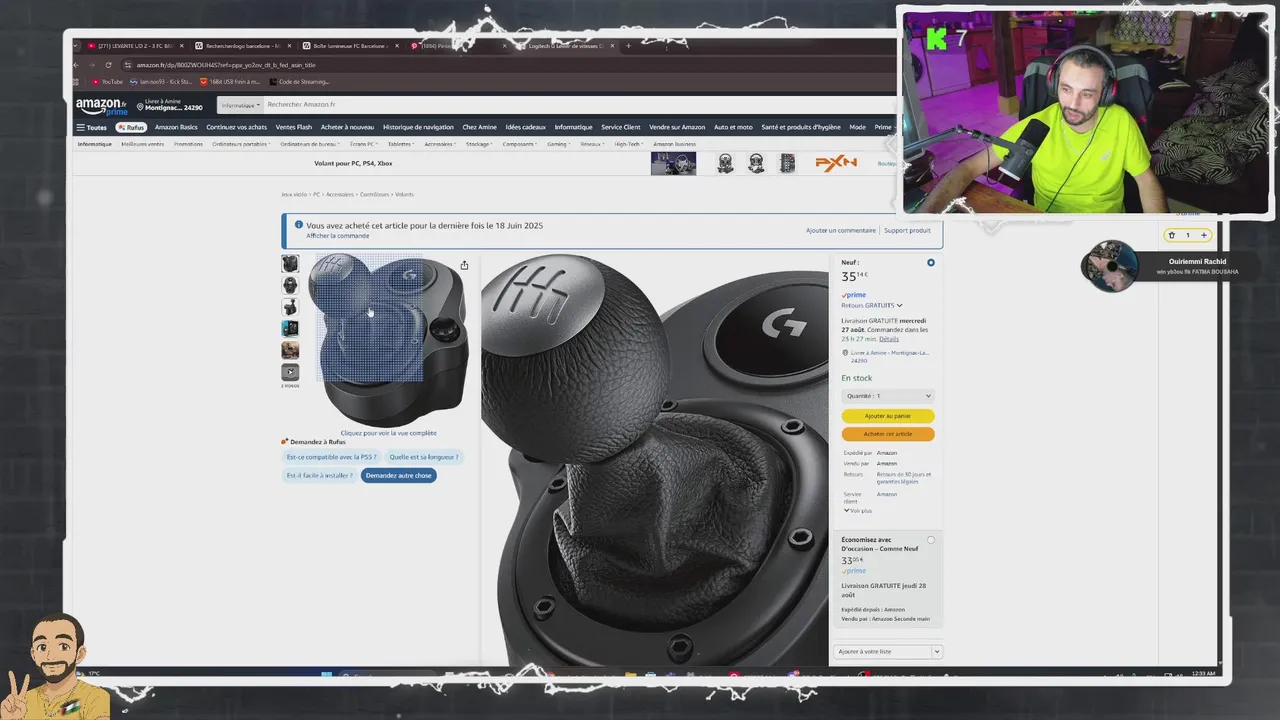Click the Rufus assistant button
The width and height of the screenshot is (1280, 720).
131,127
